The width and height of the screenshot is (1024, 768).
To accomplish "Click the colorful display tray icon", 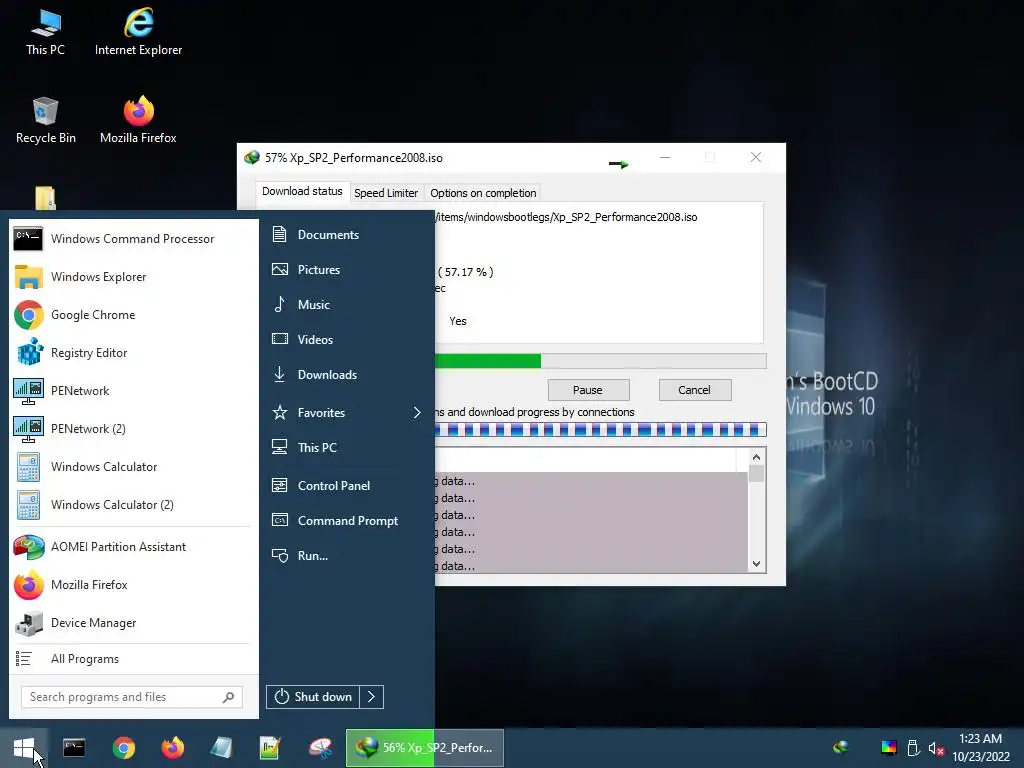I will coord(889,748).
